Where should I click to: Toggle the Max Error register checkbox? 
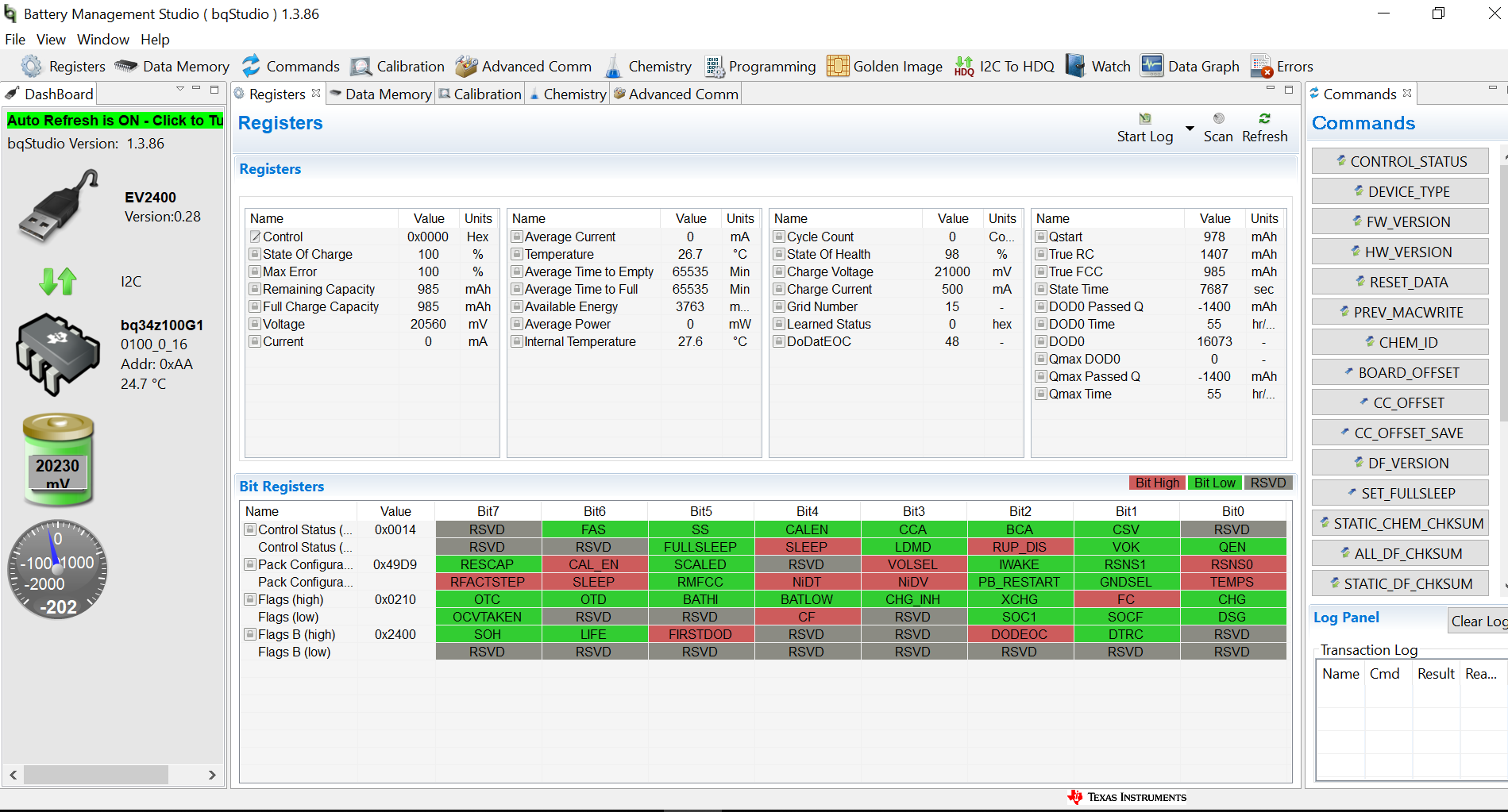click(255, 271)
